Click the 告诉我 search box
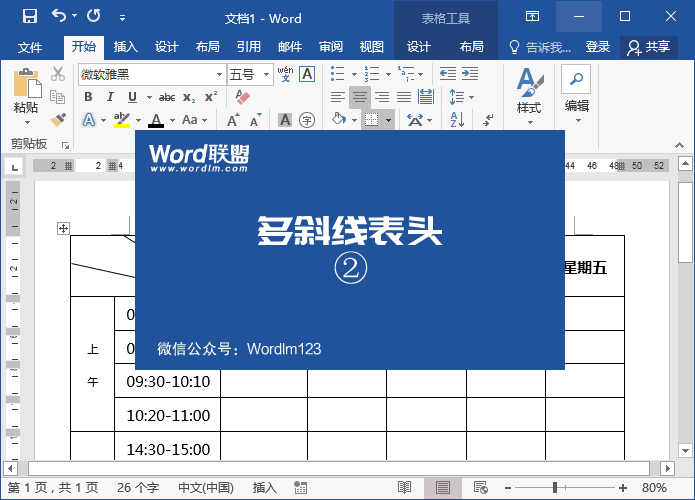This screenshot has height=500, width=695. (x=539, y=47)
